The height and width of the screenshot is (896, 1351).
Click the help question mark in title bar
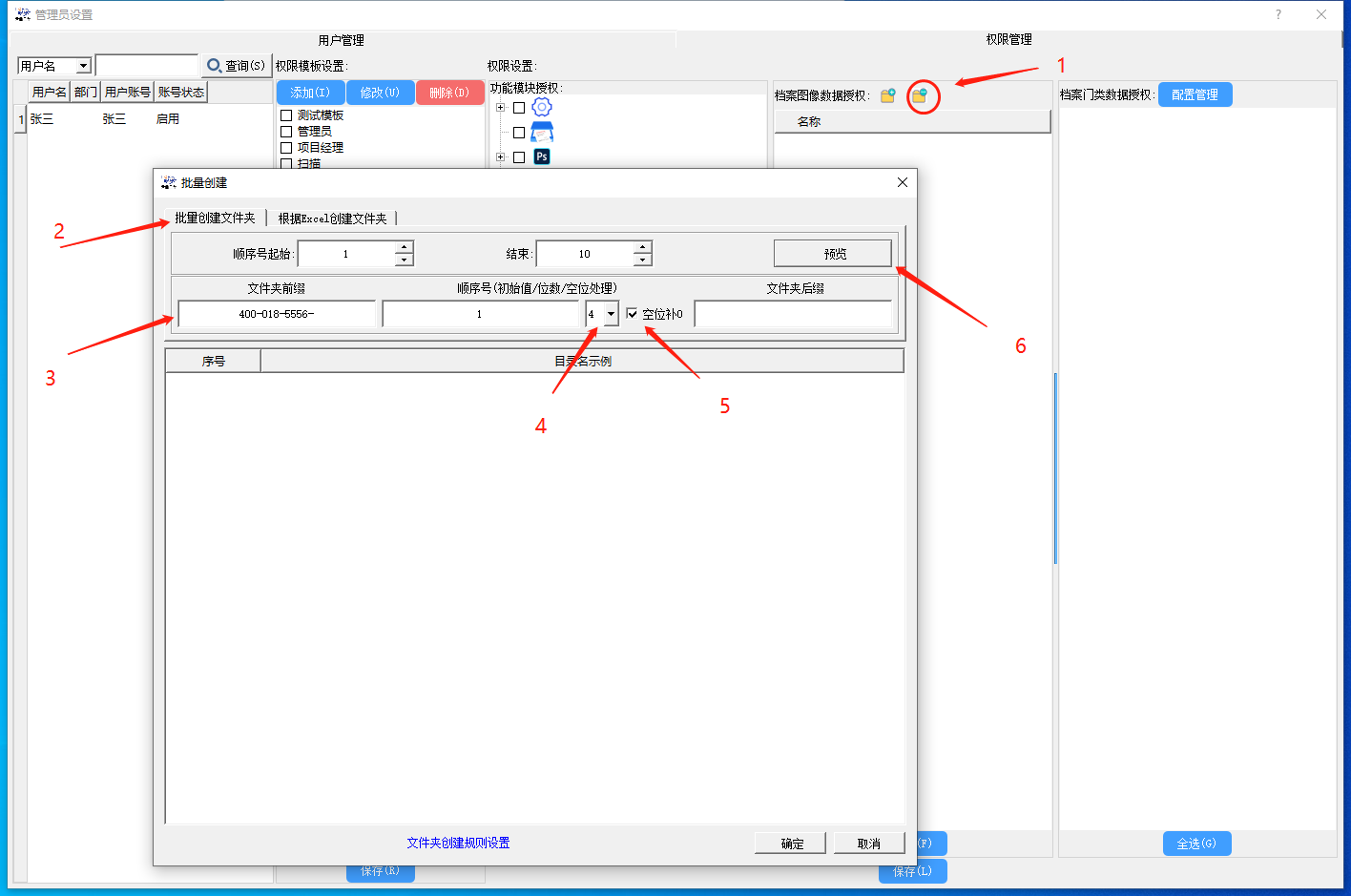[x=1278, y=14]
